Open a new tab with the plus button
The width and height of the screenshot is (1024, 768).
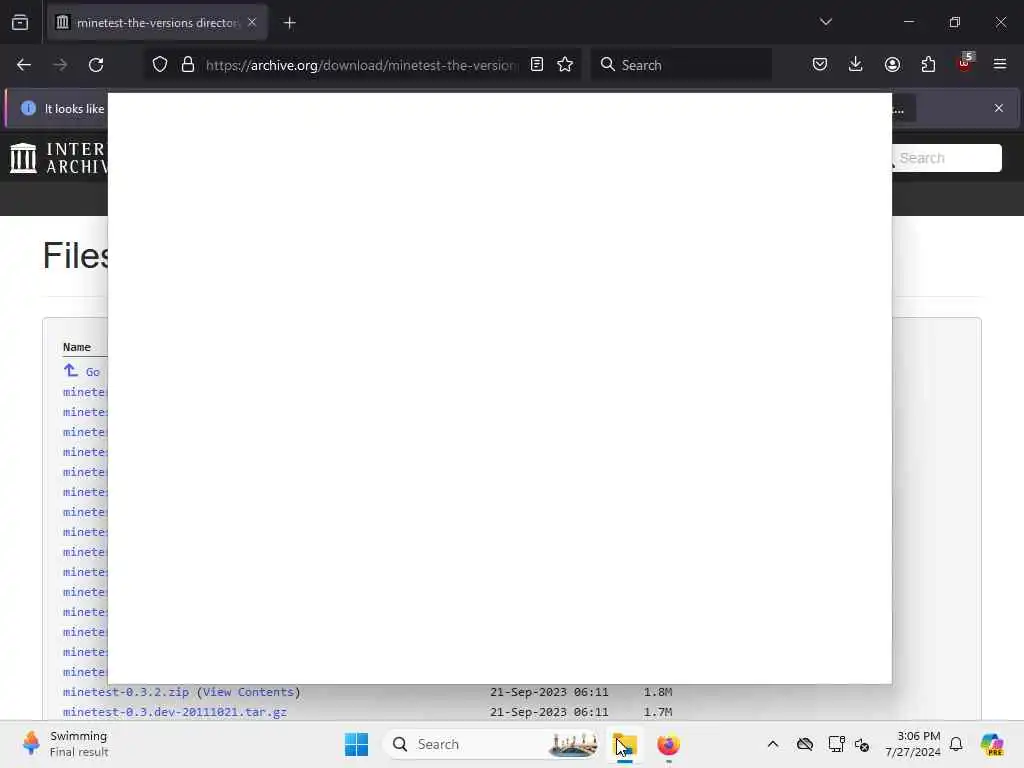tap(290, 23)
